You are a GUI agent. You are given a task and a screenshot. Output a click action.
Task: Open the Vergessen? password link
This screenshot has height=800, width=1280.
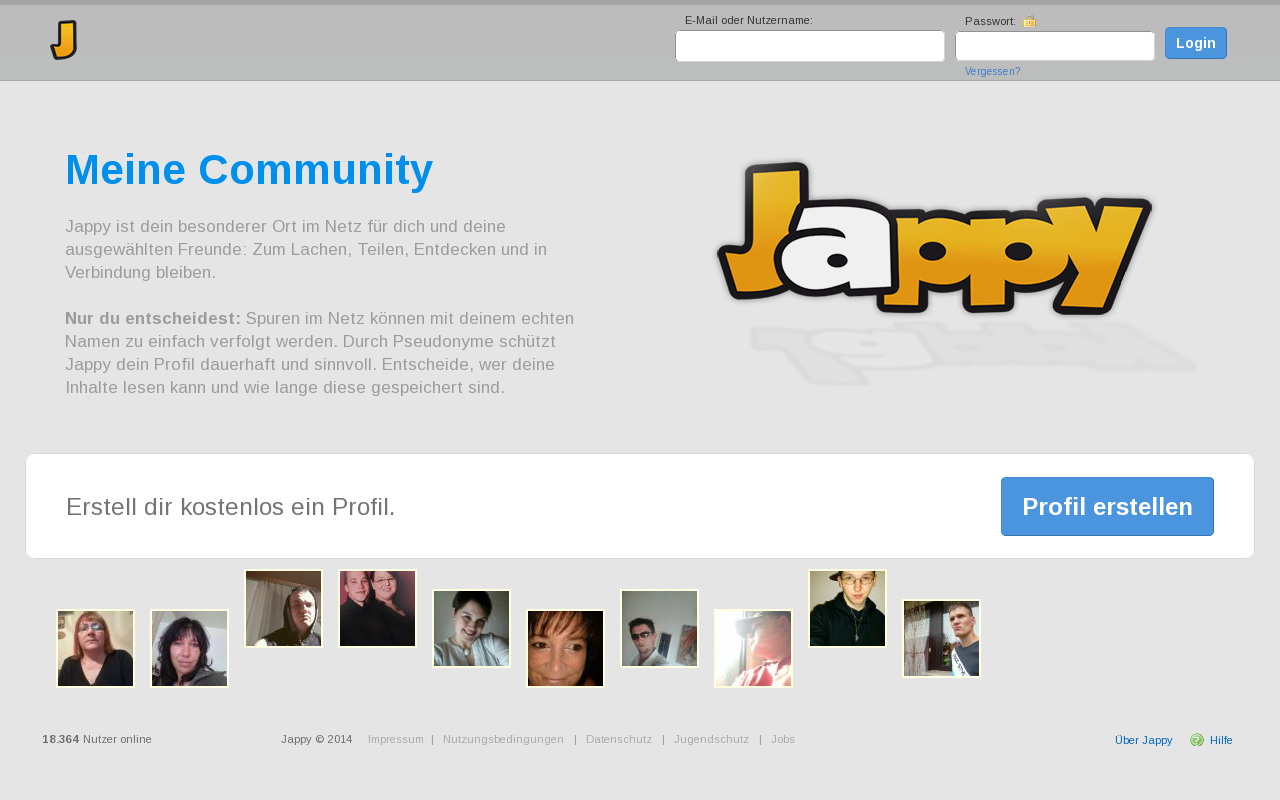[x=992, y=72]
